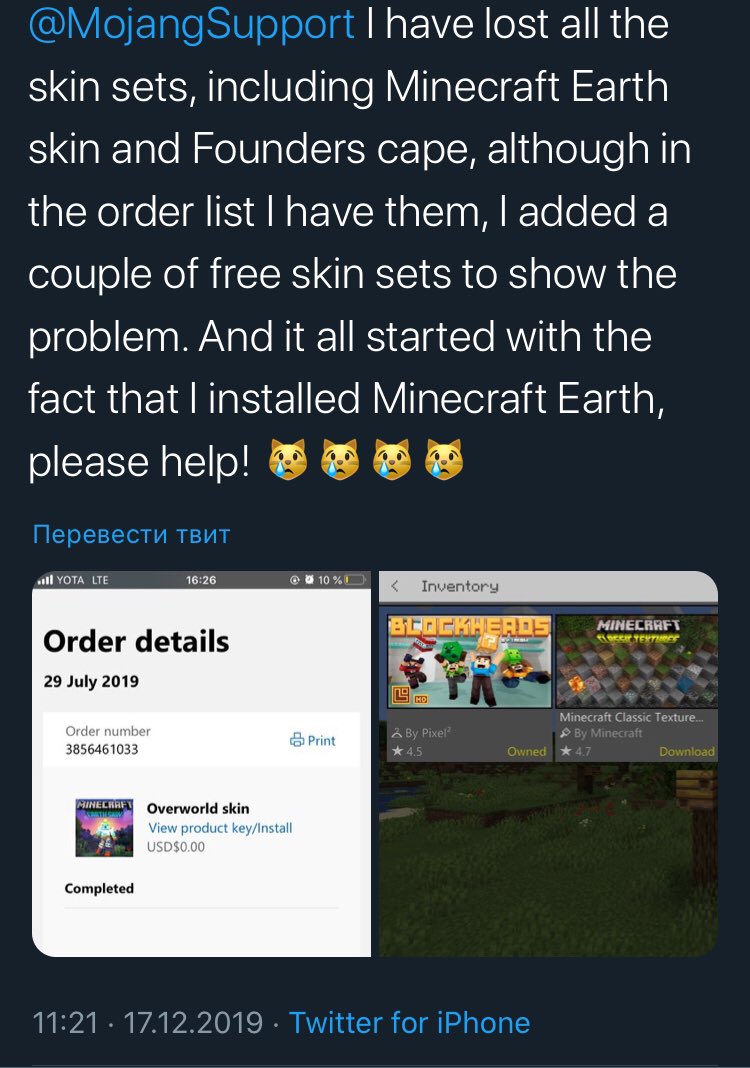Tap the 4.7 star rating
750x1068 pixels.
(576, 751)
